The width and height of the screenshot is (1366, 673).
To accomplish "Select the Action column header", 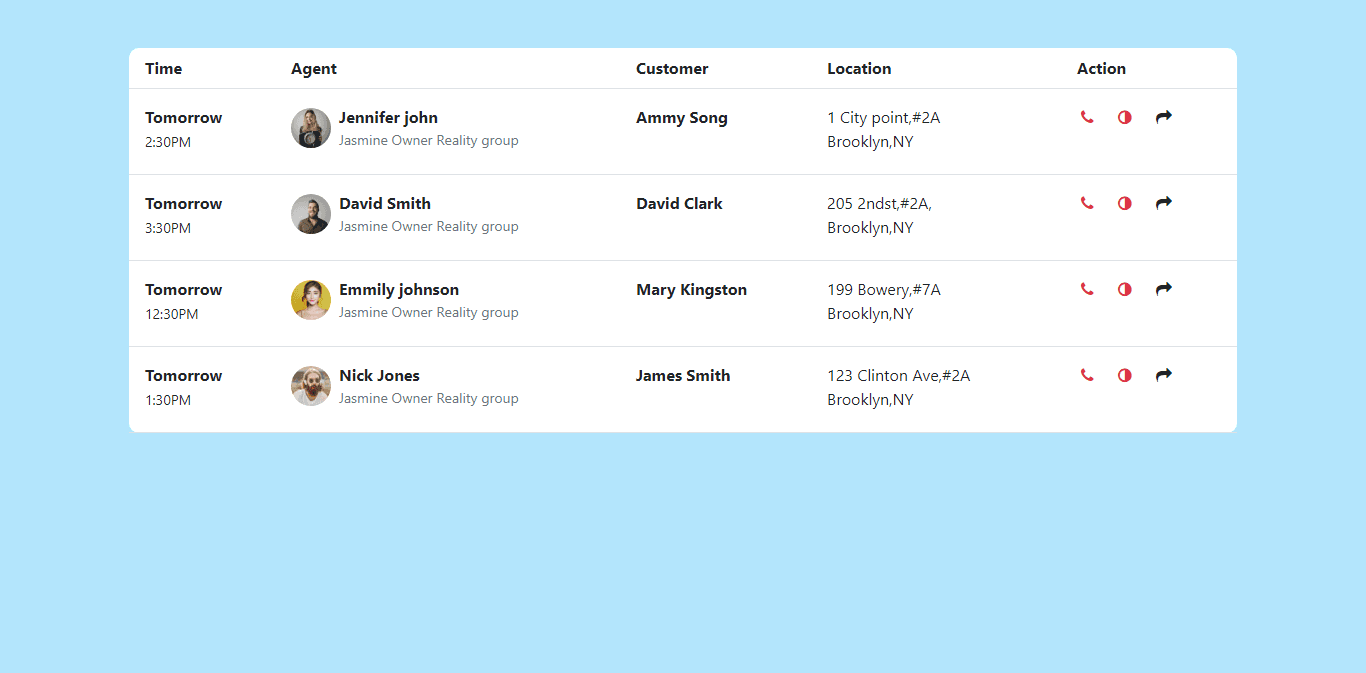I will 1101,68.
